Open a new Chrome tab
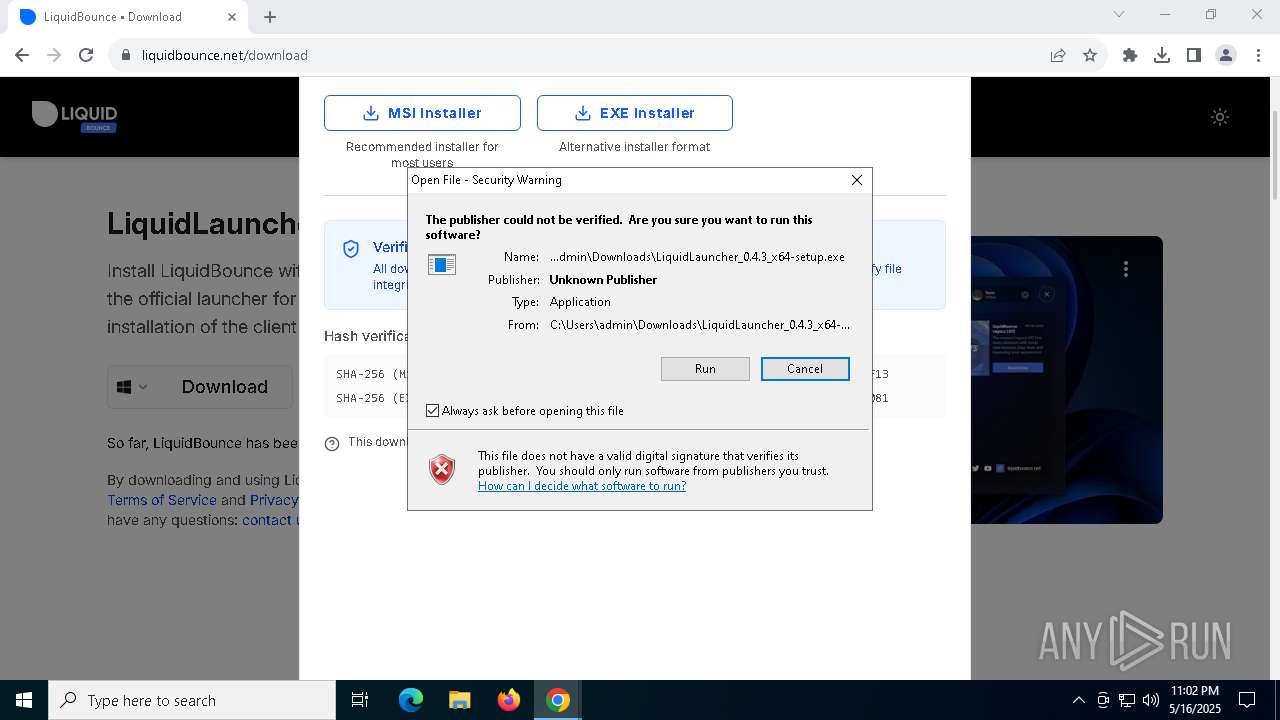 point(270,17)
